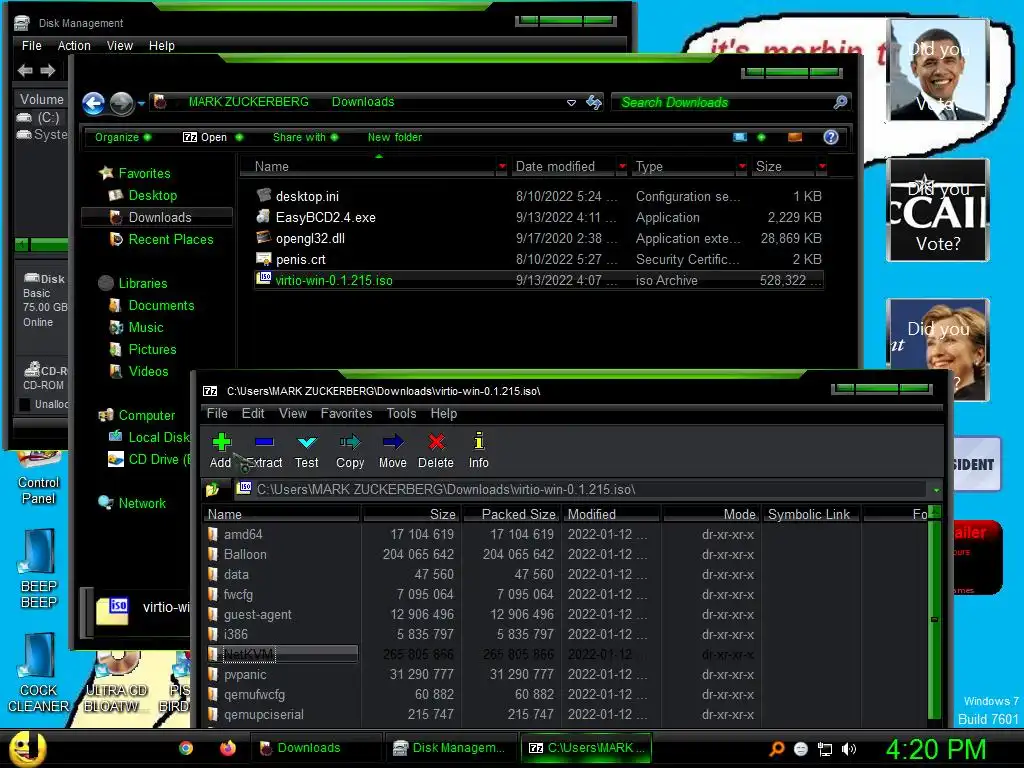Viewport: 1024px width, 768px height.
Task: Click the preview pane icon in Explorer toolbar
Action: [x=795, y=137]
